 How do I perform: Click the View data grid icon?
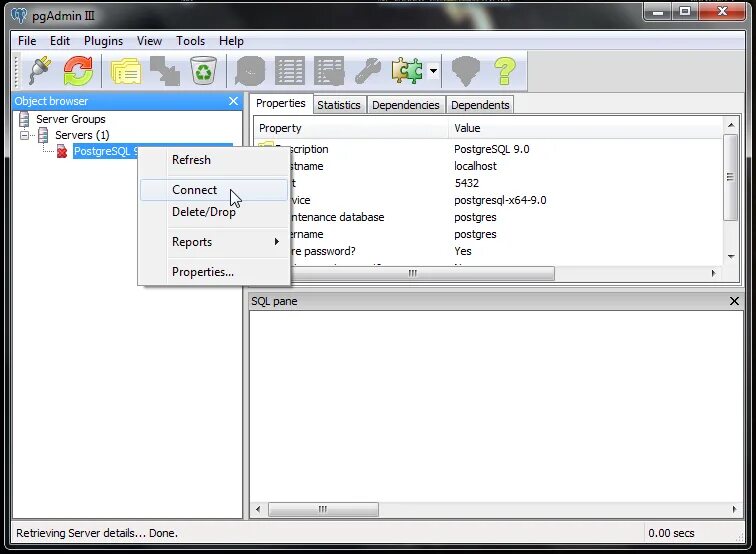click(290, 71)
